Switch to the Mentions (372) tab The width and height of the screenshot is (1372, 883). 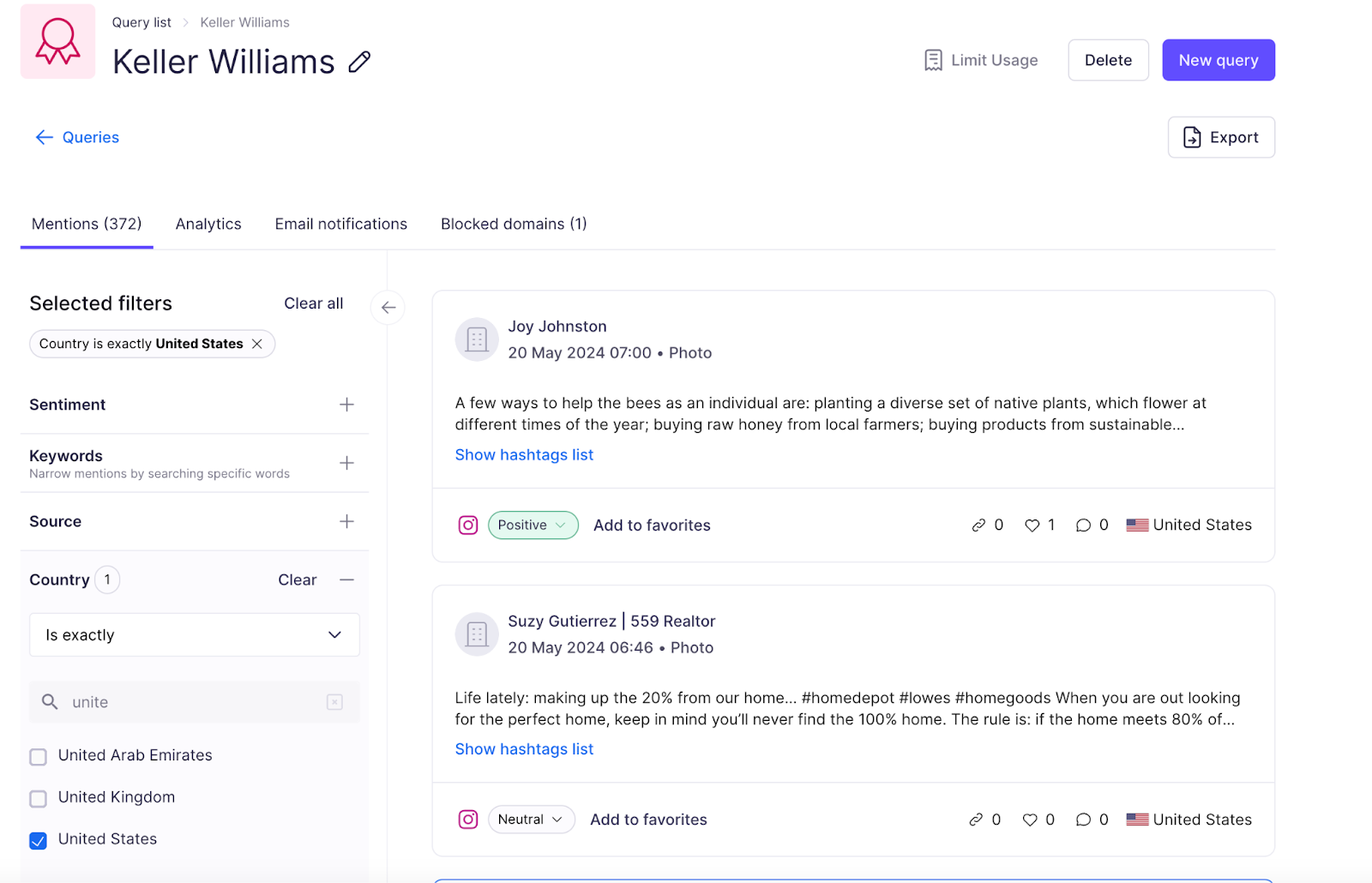point(87,224)
